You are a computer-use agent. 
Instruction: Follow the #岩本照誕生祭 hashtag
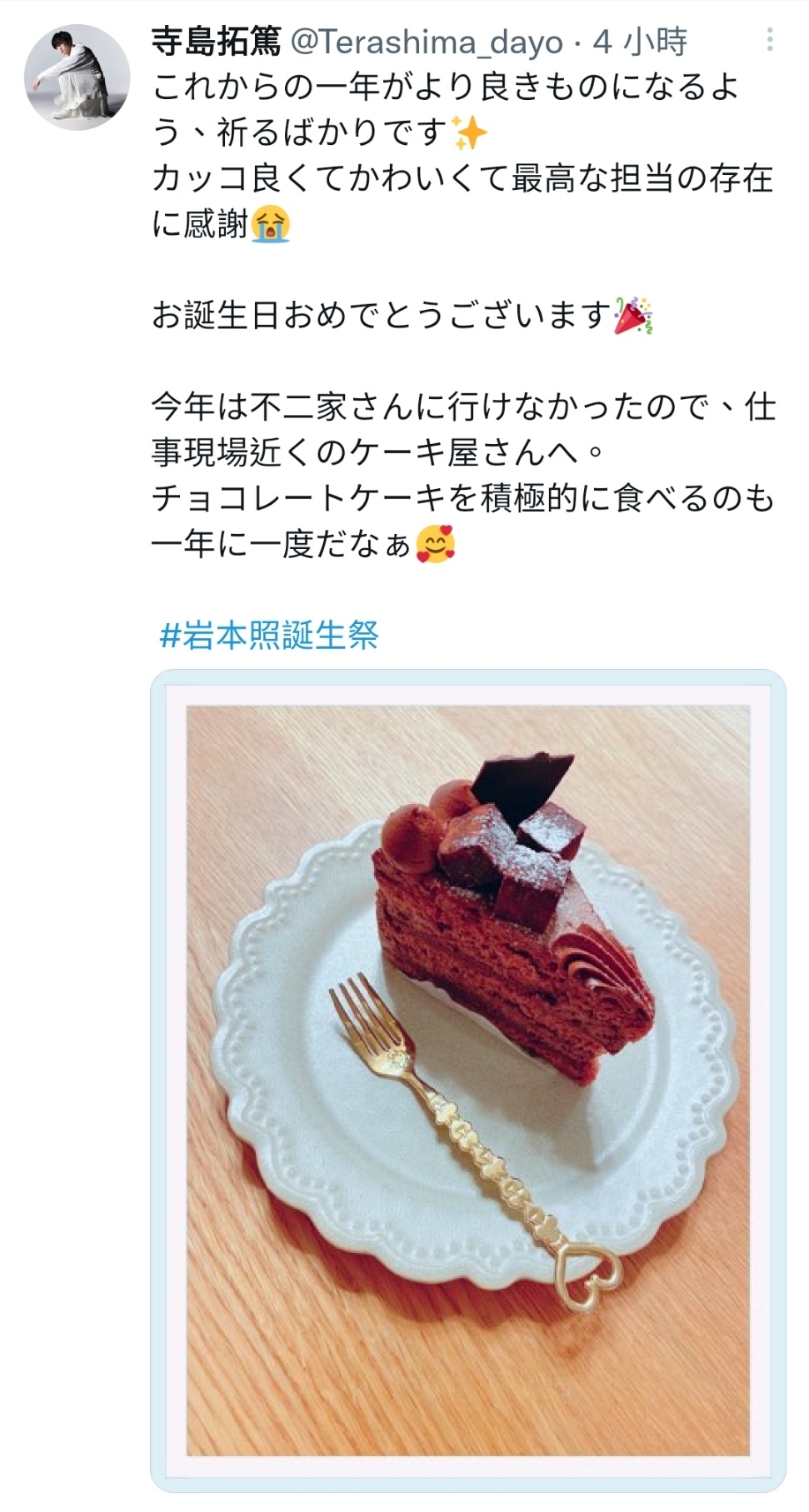click(x=268, y=636)
